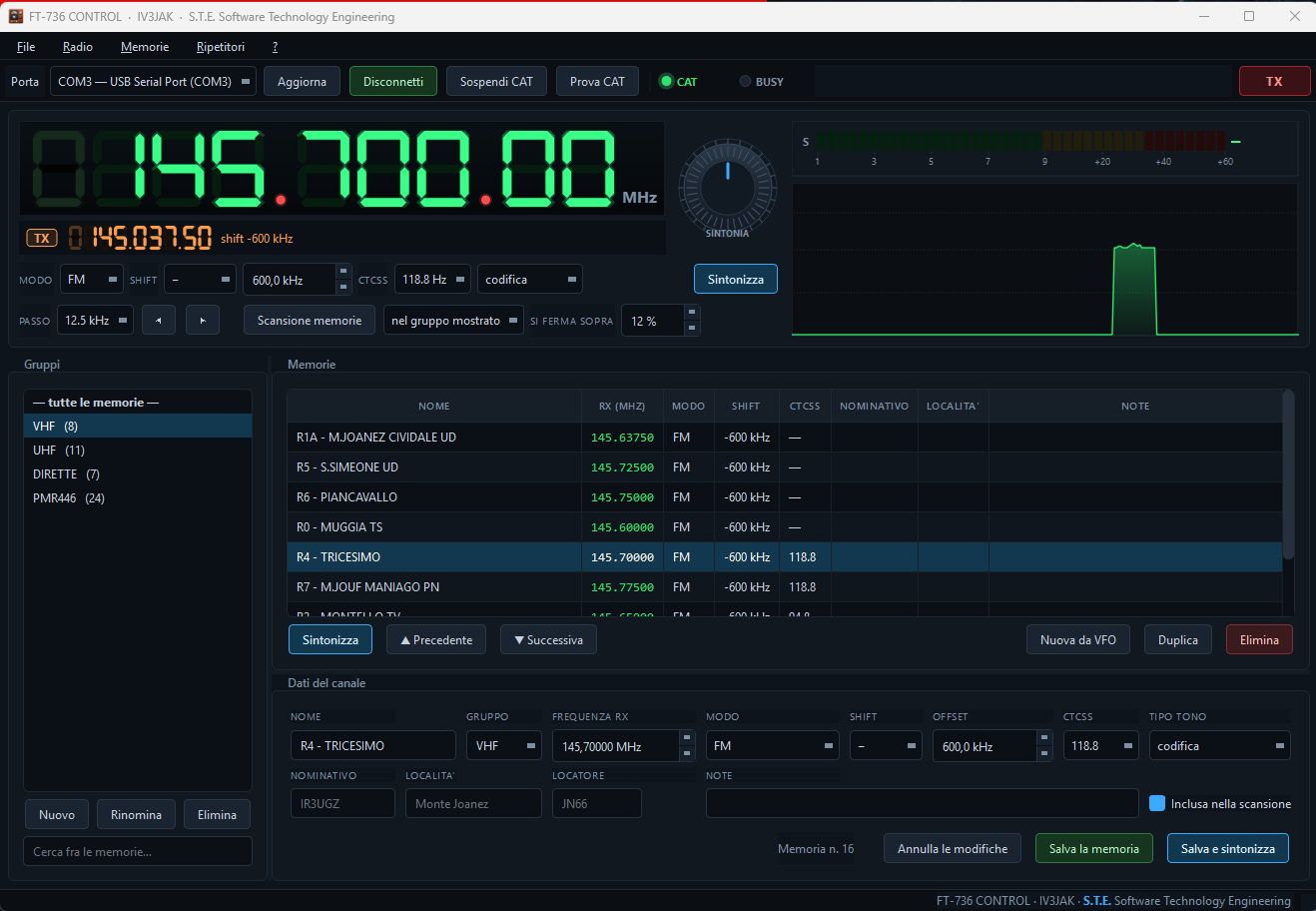
Task: Adjust the OFFSET 600,0 kHz spinner
Action: [992, 746]
